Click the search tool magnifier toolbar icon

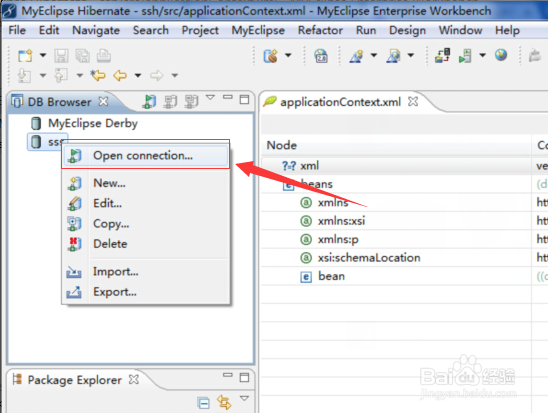click(x=394, y=56)
